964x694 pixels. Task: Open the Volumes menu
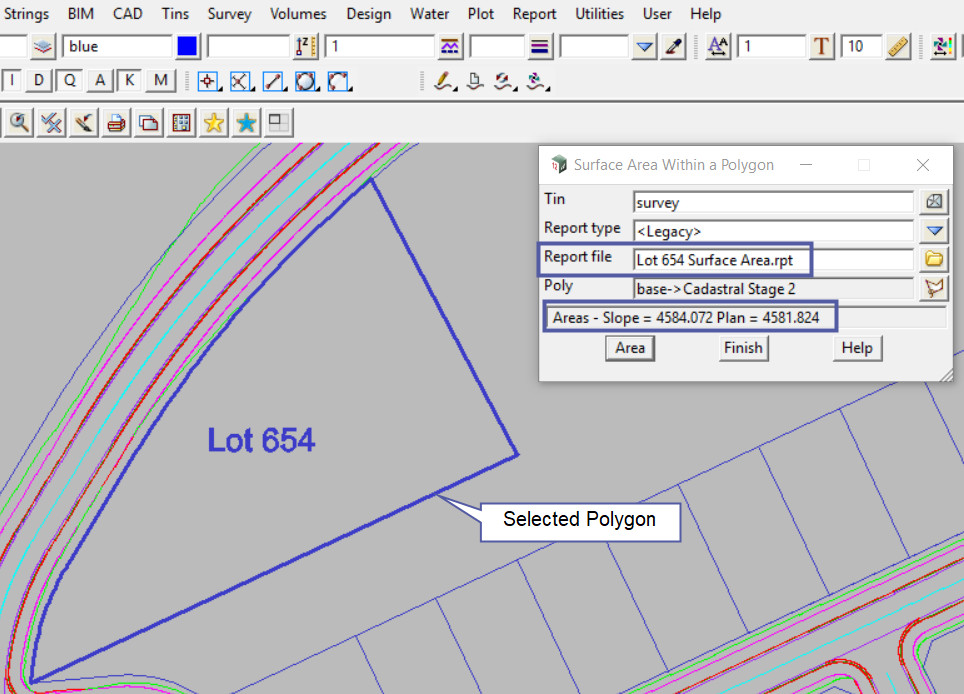point(298,14)
